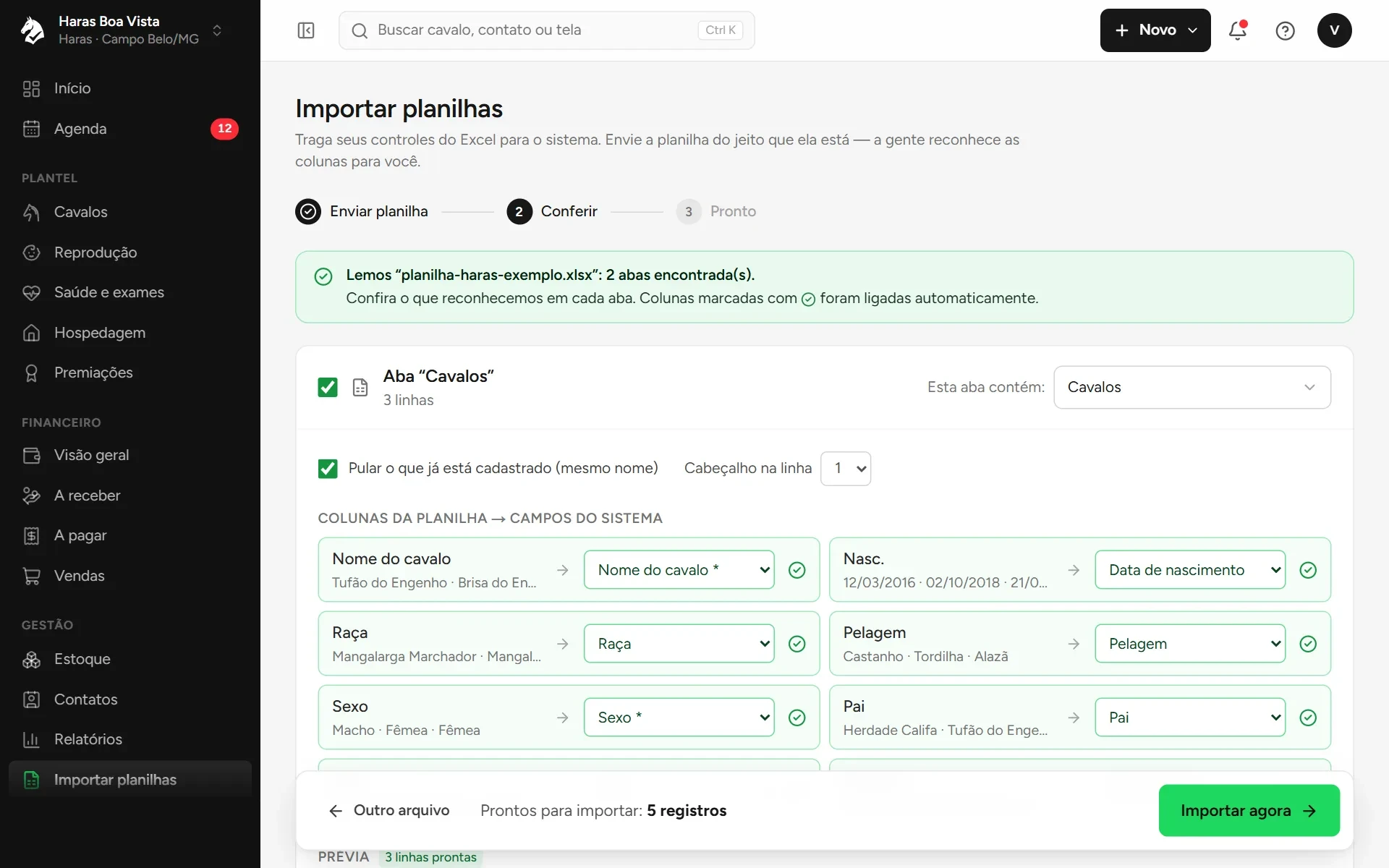Click Contatos address book icon

(31, 699)
